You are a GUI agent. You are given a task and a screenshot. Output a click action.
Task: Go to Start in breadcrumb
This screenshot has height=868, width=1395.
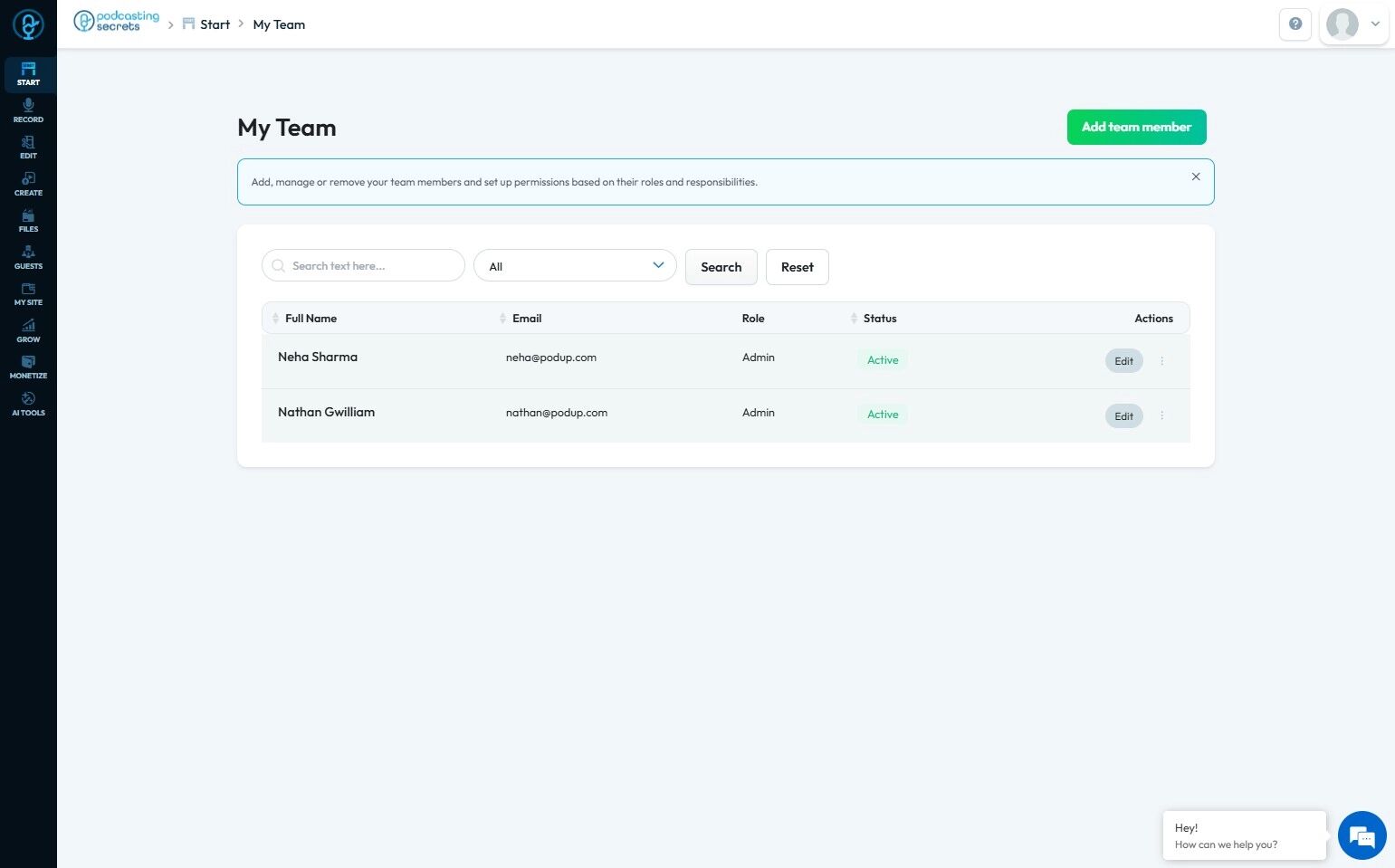(206, 24)
